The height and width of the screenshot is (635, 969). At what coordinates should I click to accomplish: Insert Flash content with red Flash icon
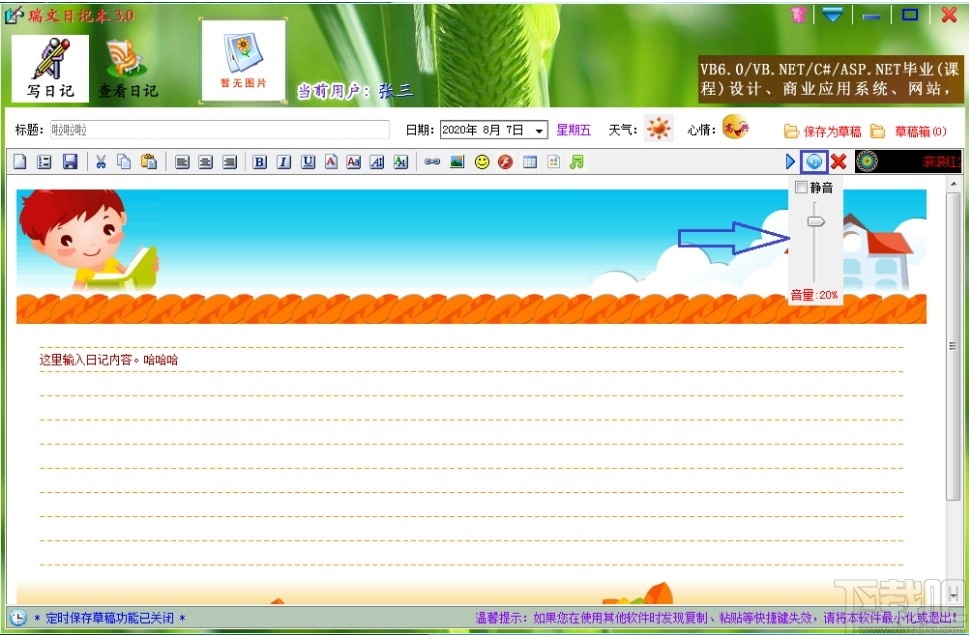[506, 162]
